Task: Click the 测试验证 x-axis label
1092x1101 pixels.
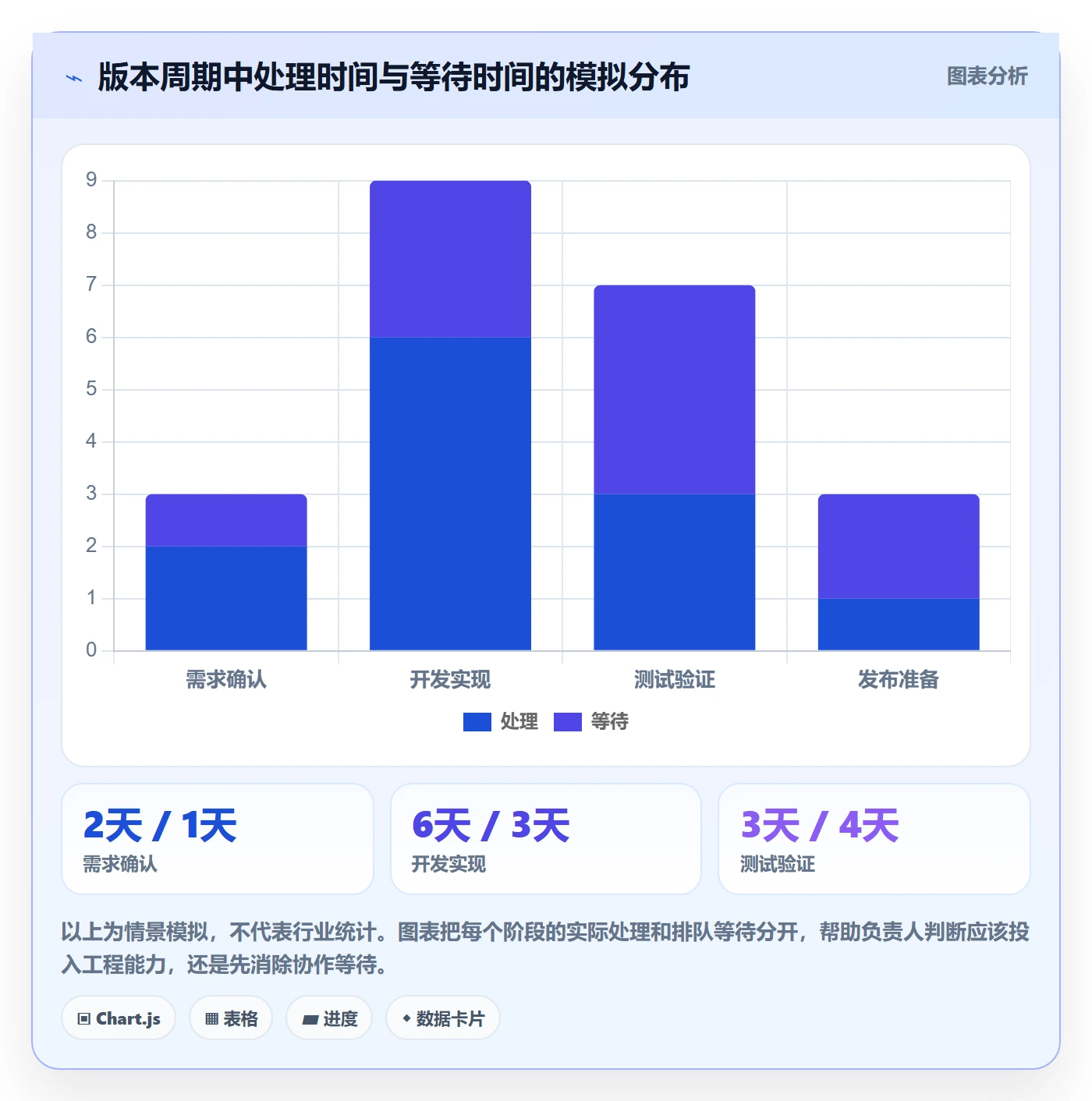Action: tap(675, 680)
